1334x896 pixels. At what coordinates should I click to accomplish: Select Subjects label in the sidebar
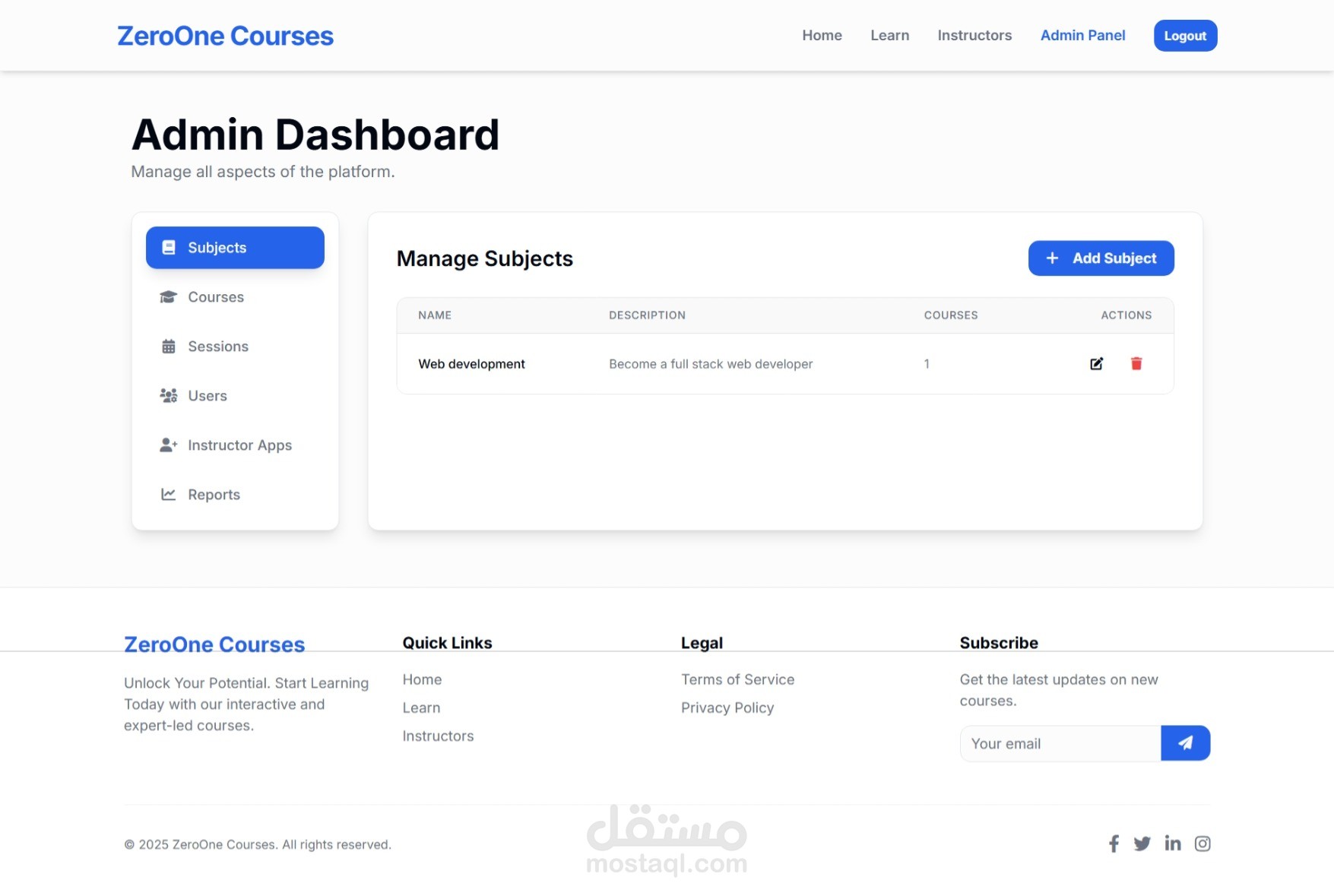click(x=217, y=248)
